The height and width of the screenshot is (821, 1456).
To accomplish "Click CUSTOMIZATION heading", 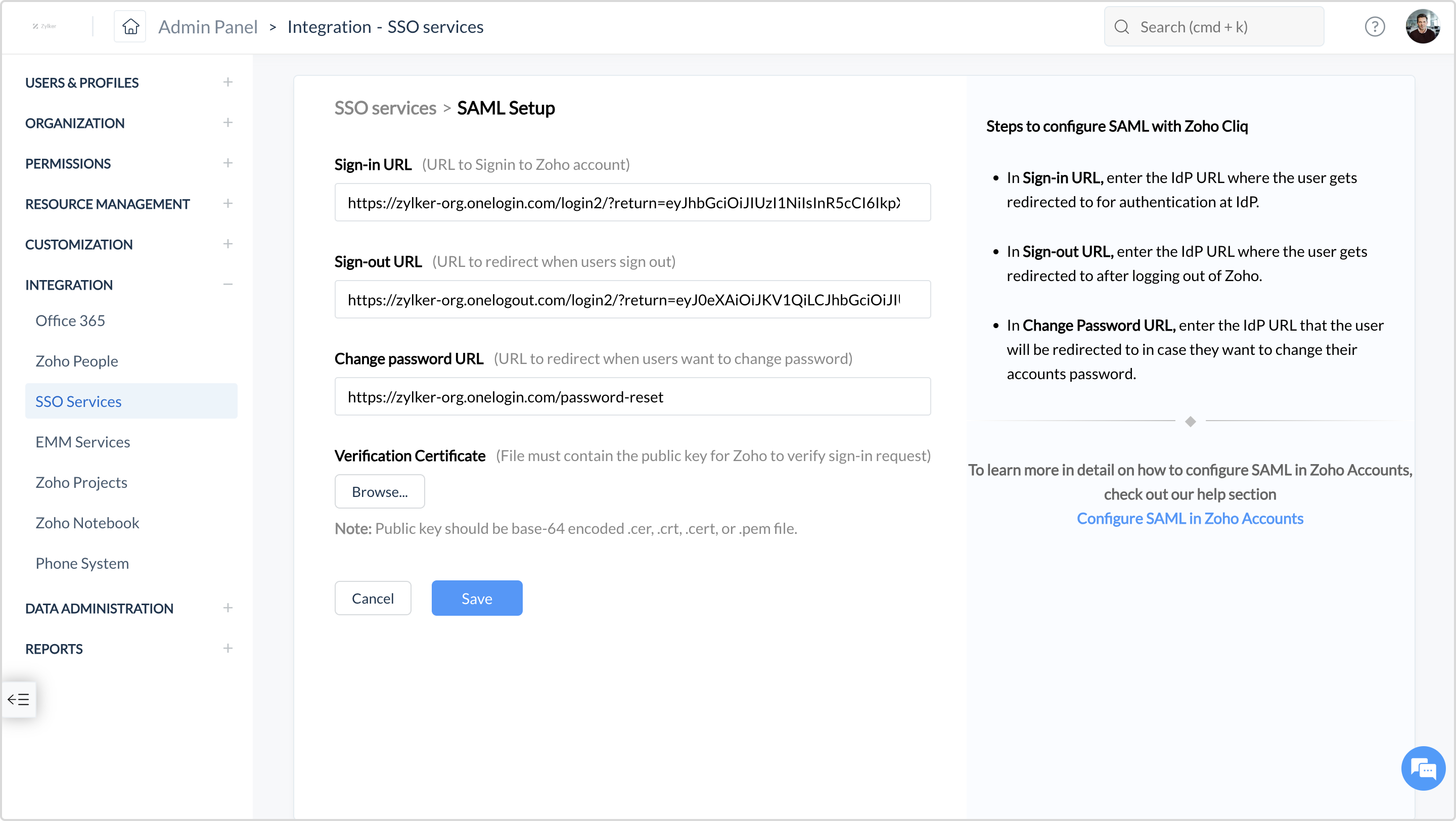I will click(78, 244).
